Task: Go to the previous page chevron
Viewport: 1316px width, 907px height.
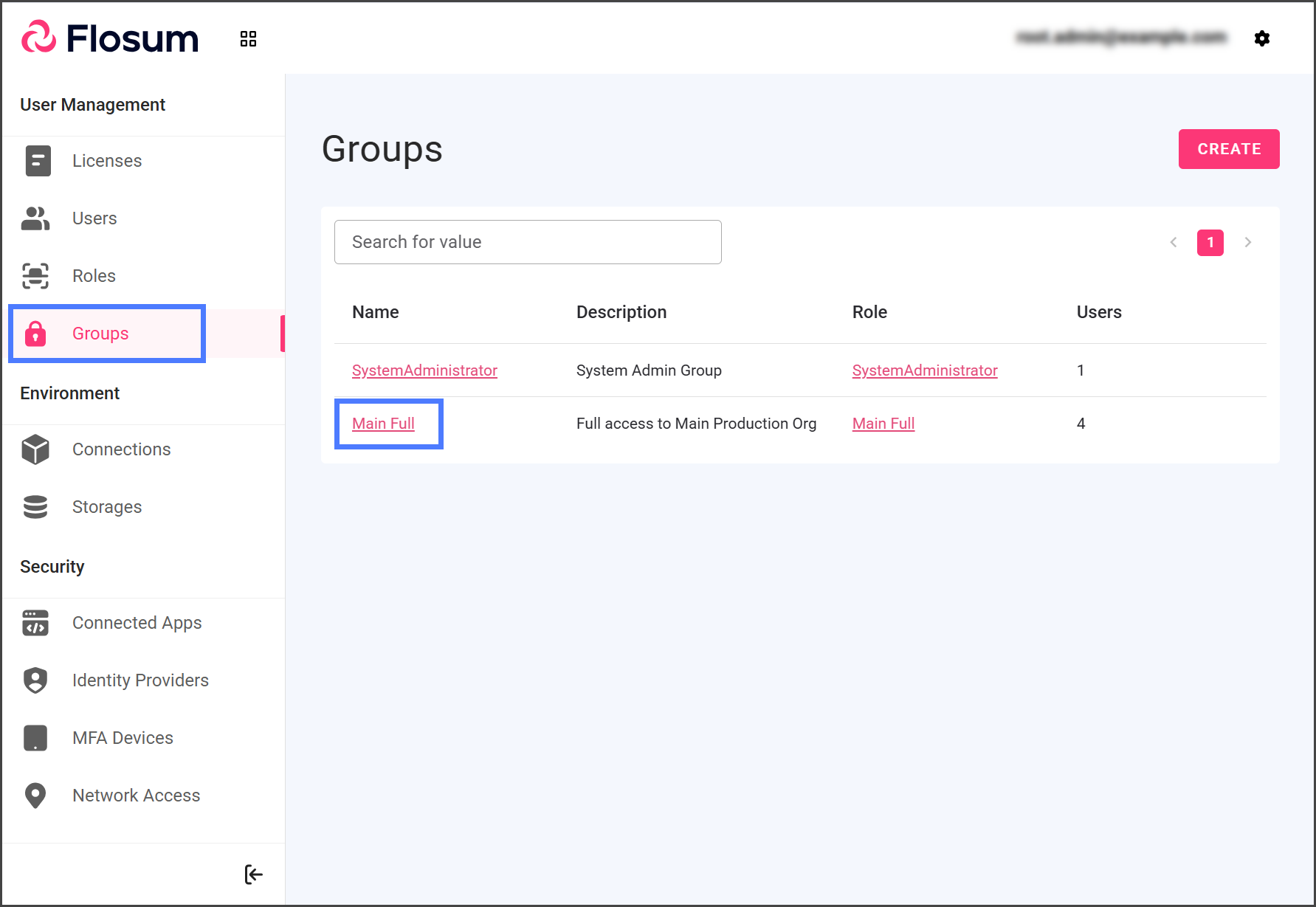Action: (1173, 242)
